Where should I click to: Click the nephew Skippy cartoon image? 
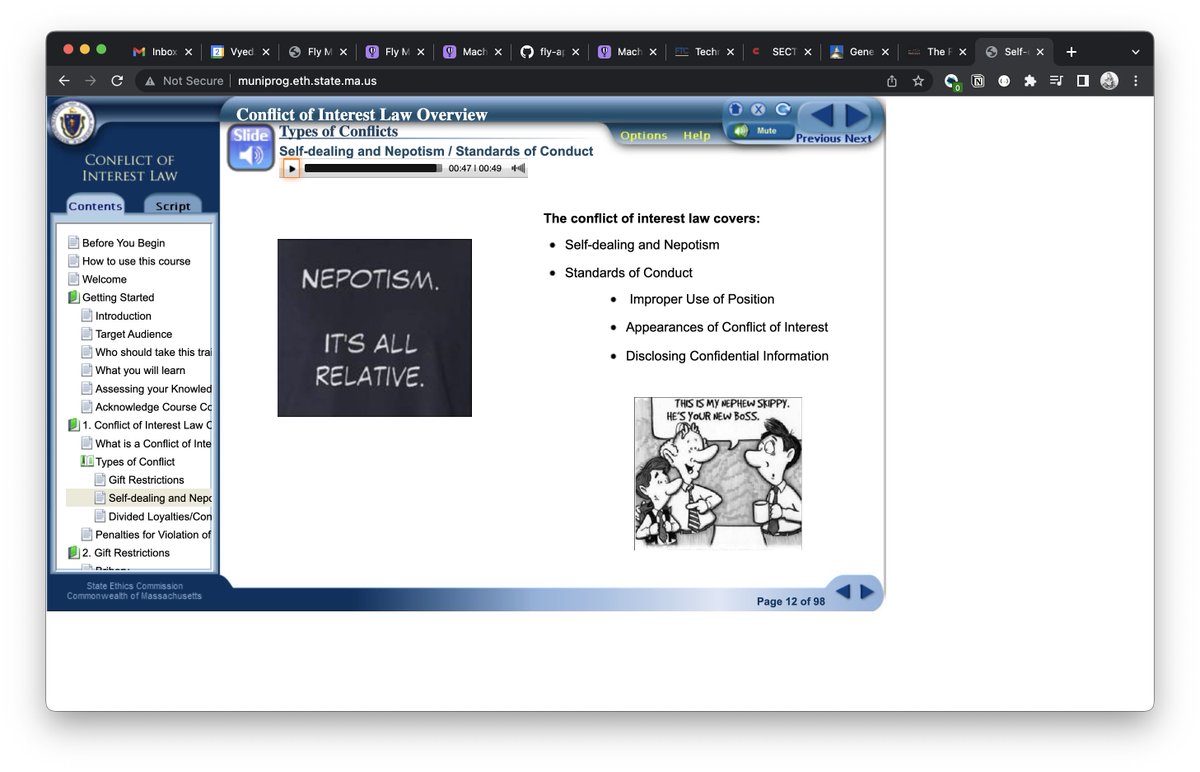click(718, 473)
